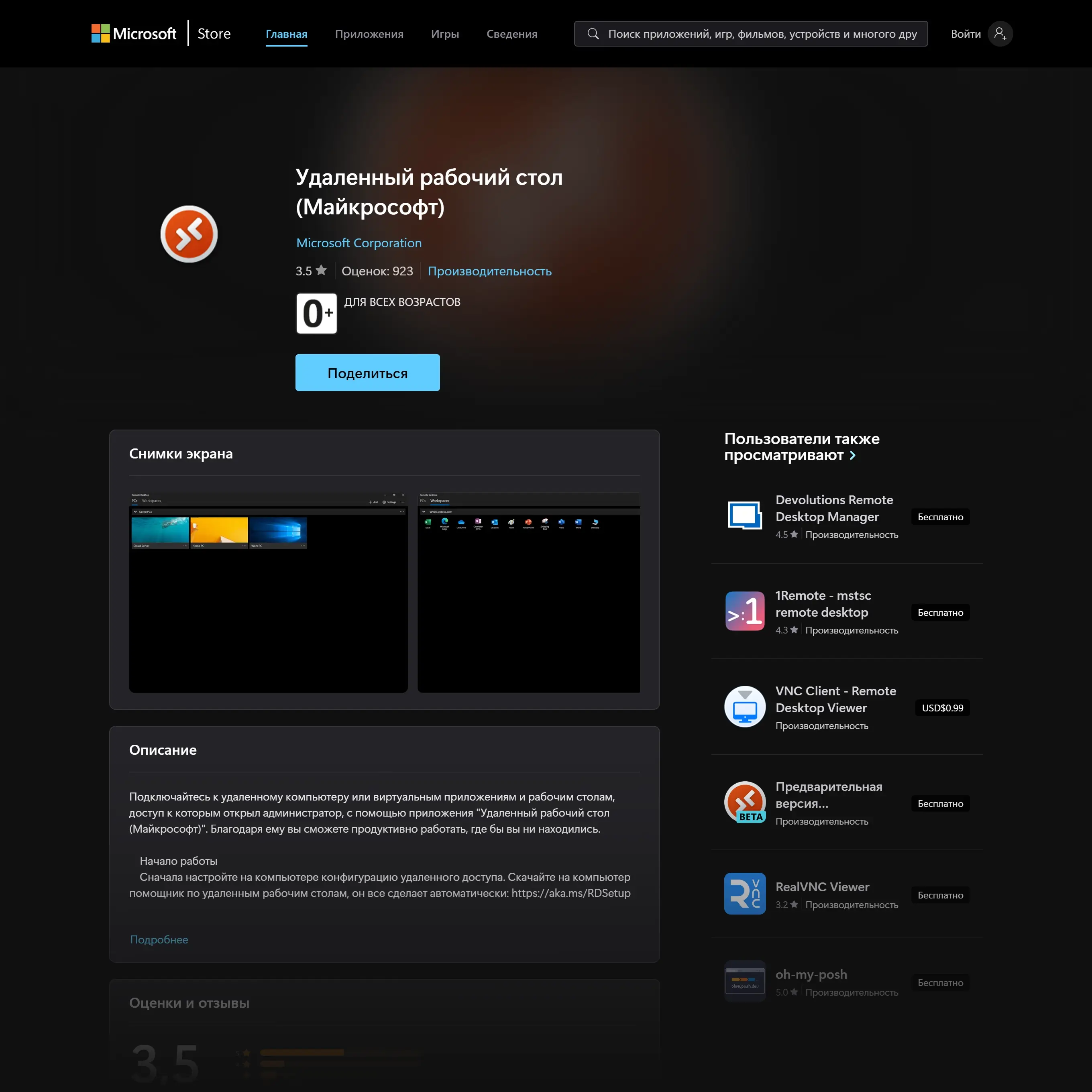Focus the app search input field
Viewport: 1092px width, 1092px height.
click(x=751, y=34)
